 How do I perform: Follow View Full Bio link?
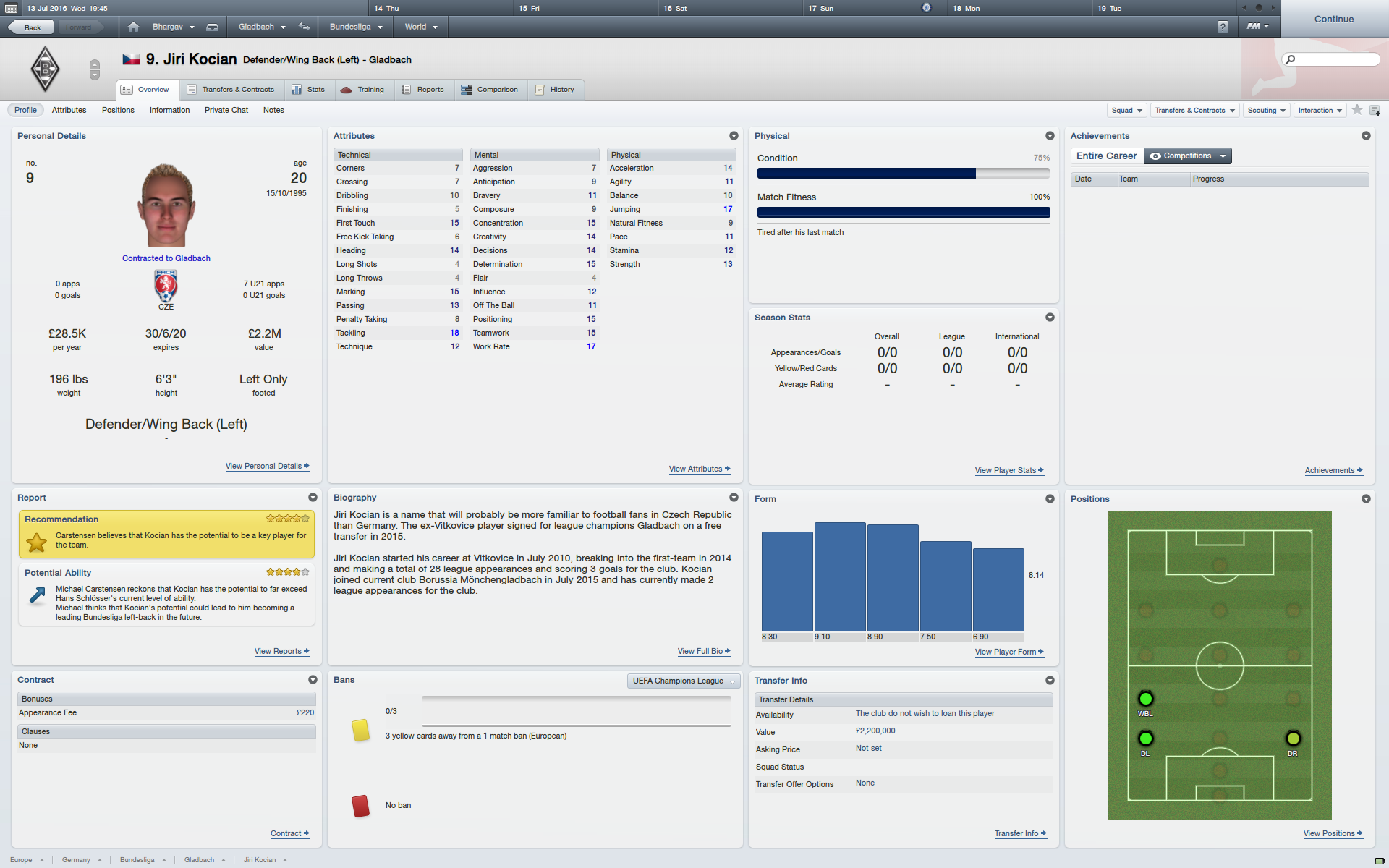pos(703,651)
